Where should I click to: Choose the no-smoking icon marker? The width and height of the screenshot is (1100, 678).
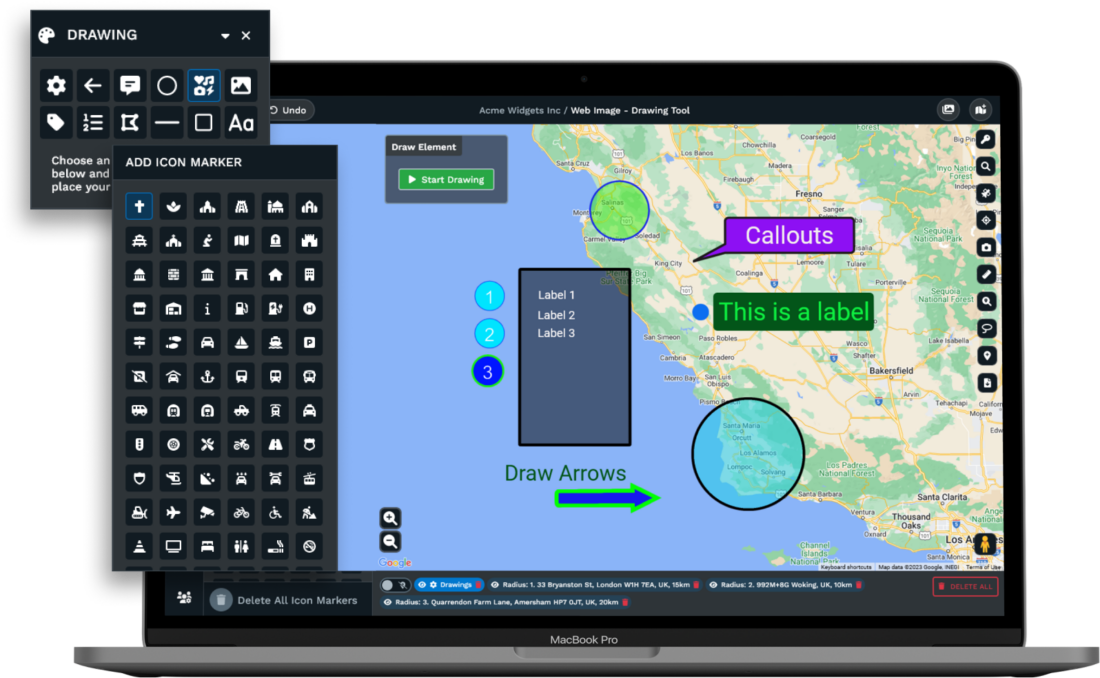click(x=309, y=546)
